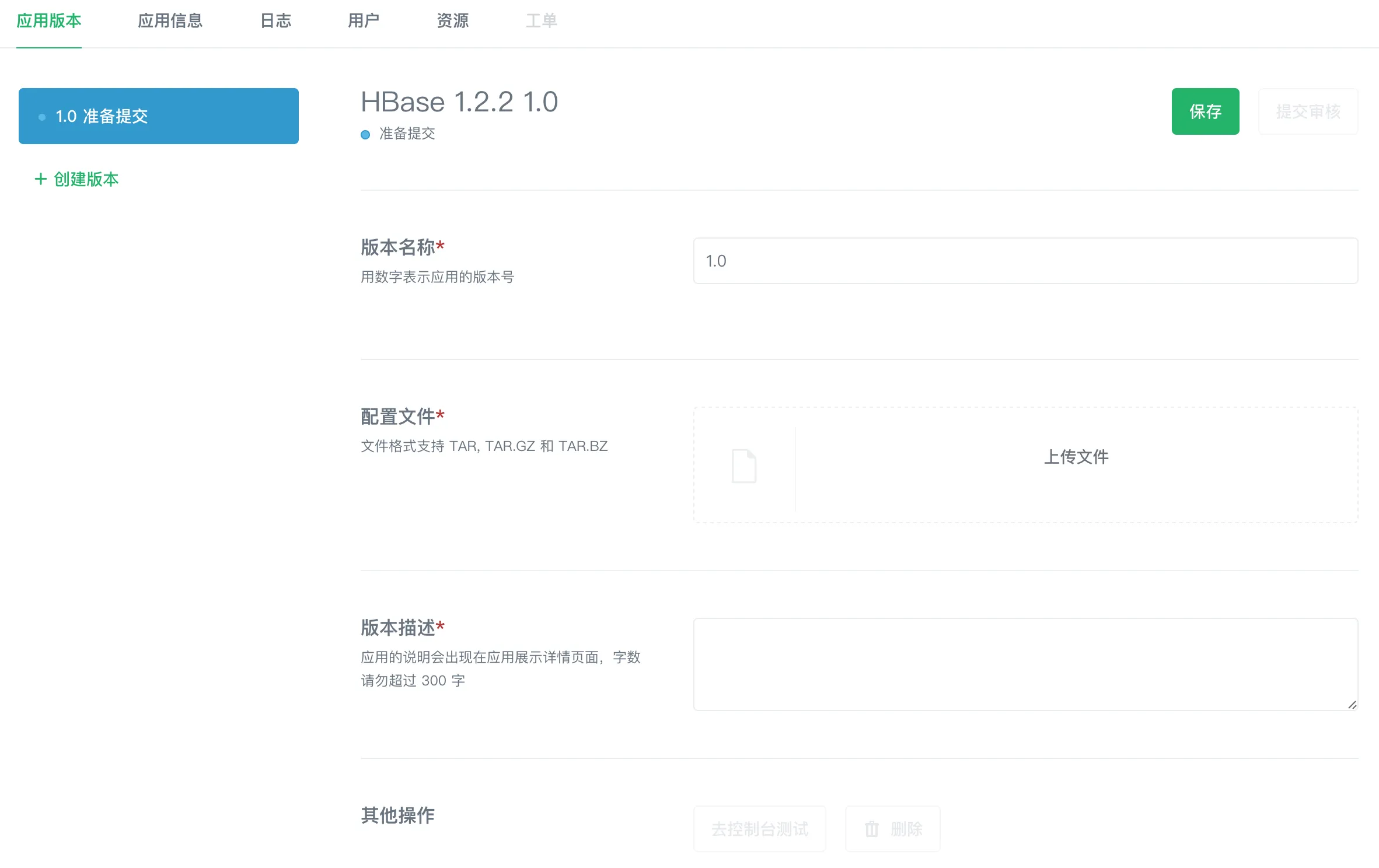This screenshot has width=1379, height=868.
Task: Click the 删除 button
Action: click(892, 829)
